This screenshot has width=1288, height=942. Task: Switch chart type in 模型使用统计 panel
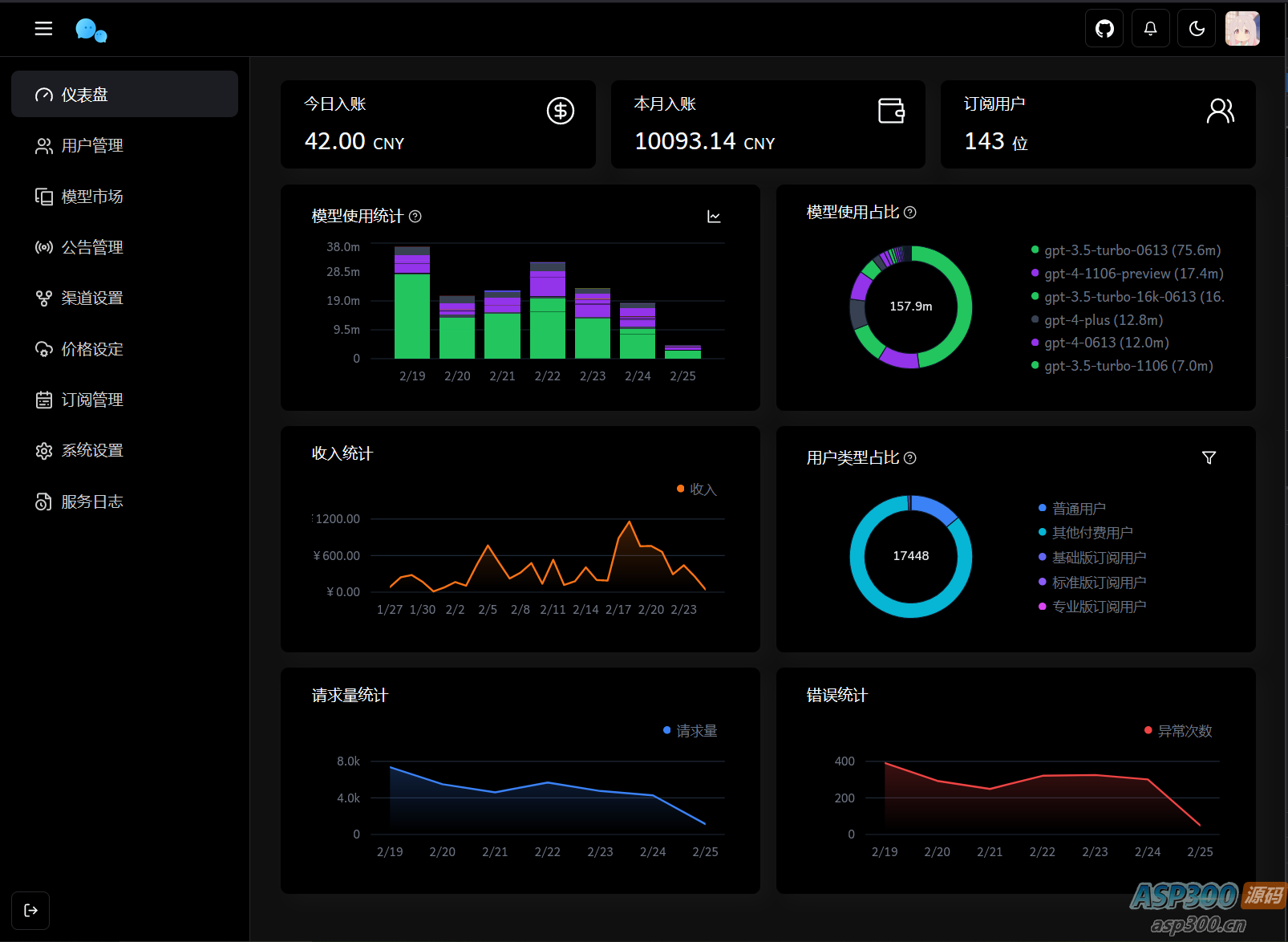click(x=714, y=217)
